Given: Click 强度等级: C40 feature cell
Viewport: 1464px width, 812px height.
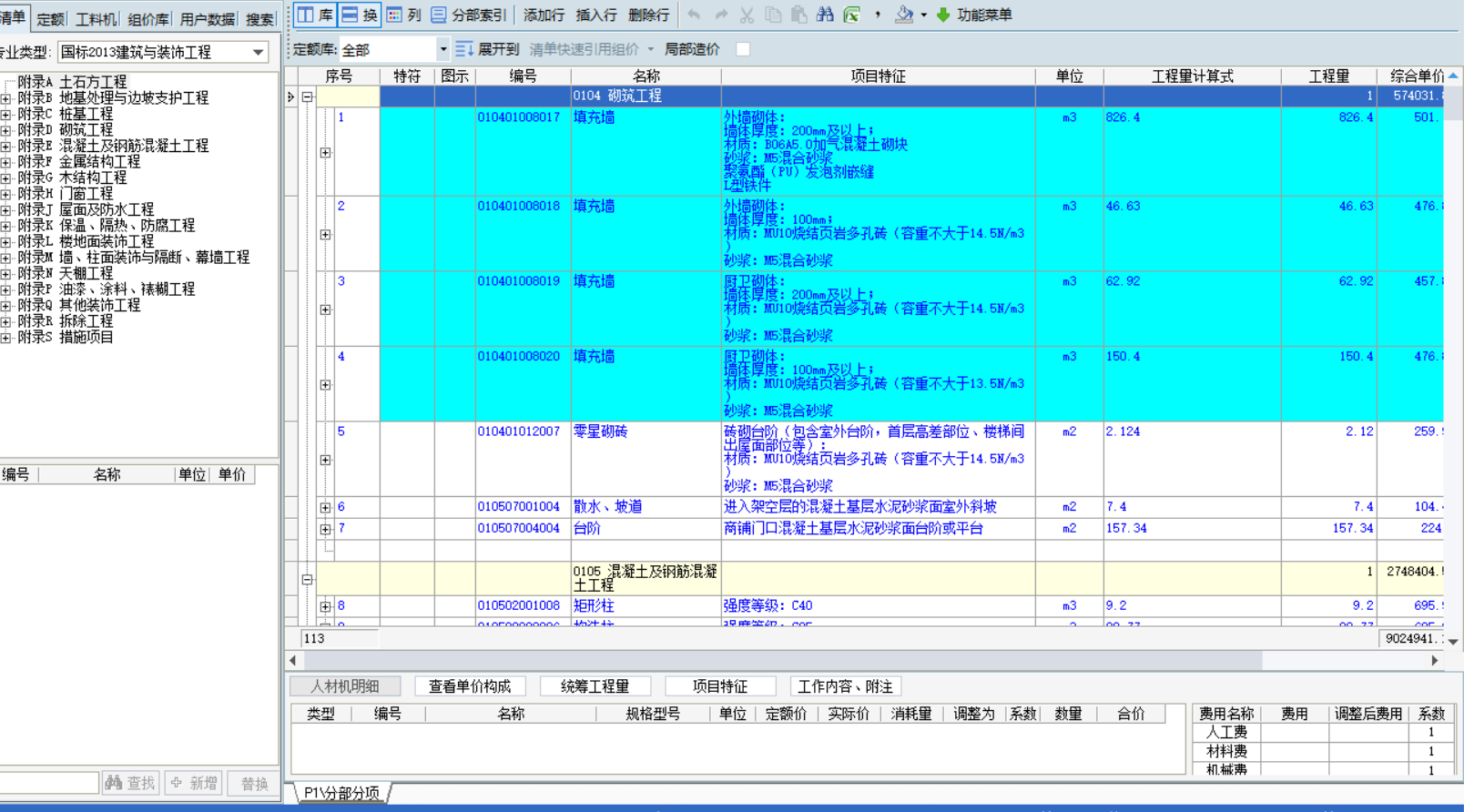Looking at the screenshot, I should click(878, 606).
